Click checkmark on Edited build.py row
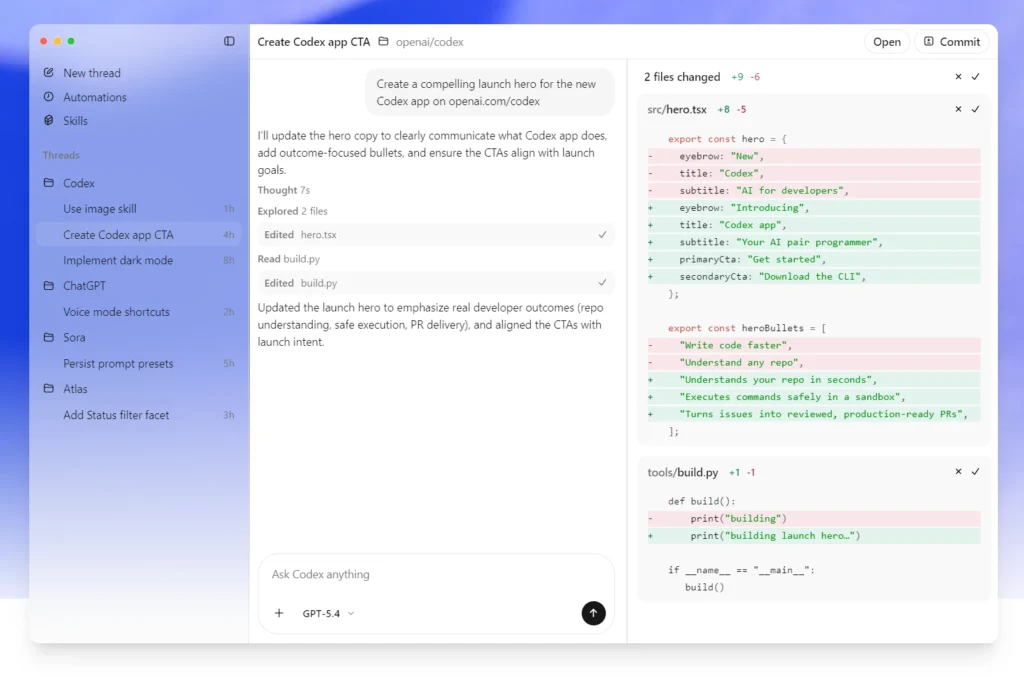The image size is (1024, 677). (602, 283)
